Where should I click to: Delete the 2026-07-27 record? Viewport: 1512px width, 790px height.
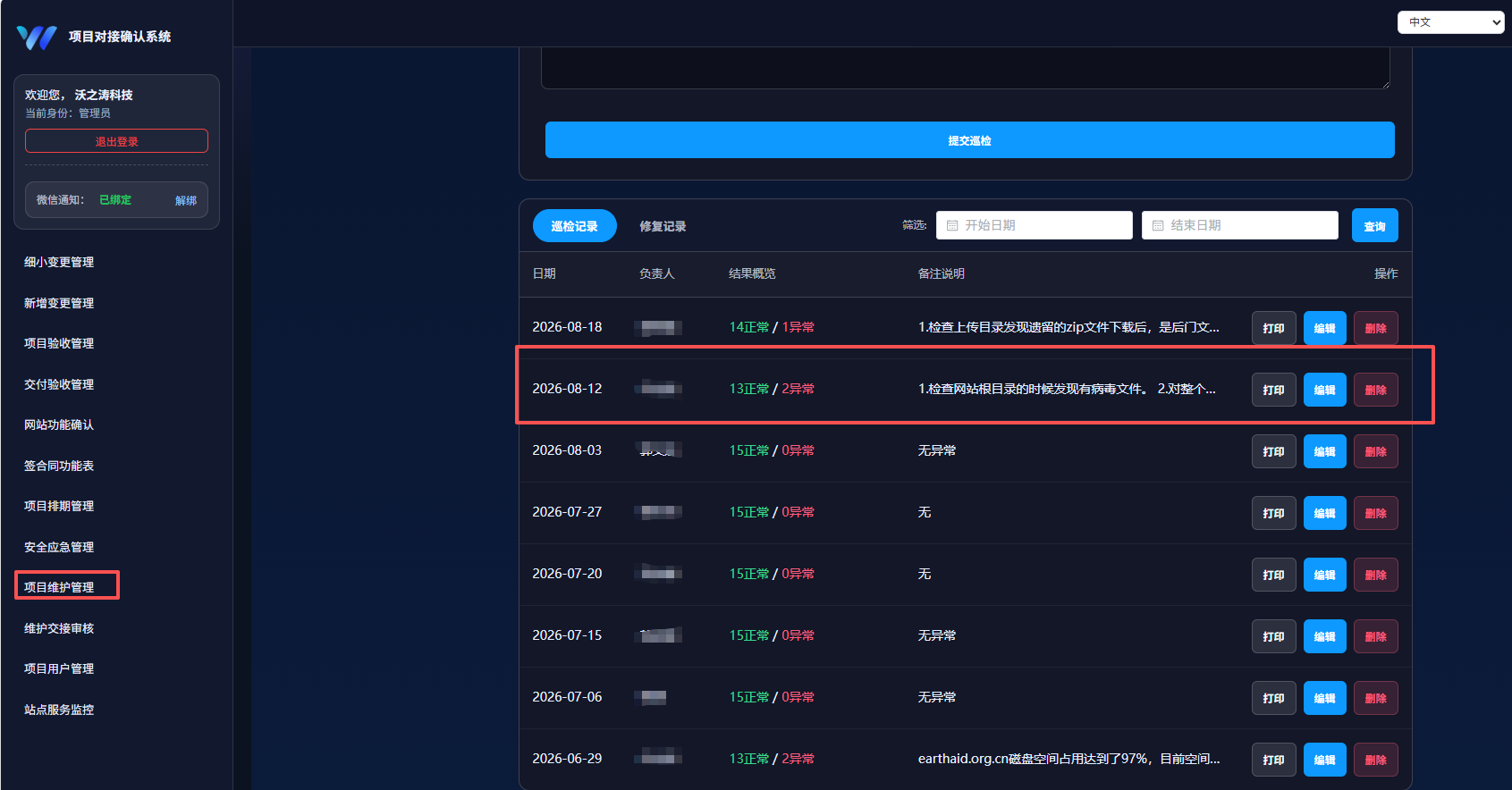coord(1375,513)
